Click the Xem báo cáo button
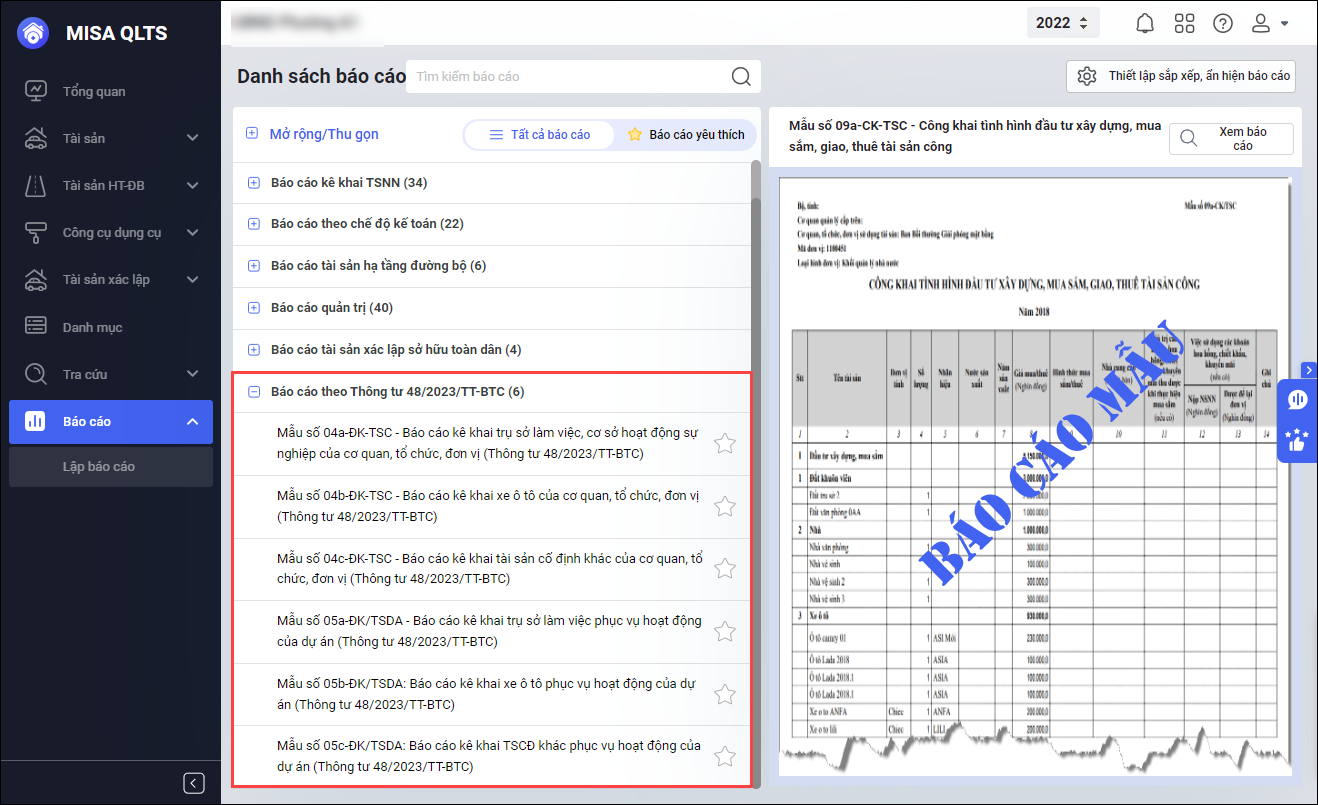The width and height of the screenshot is (1318, 805). 1231,139
